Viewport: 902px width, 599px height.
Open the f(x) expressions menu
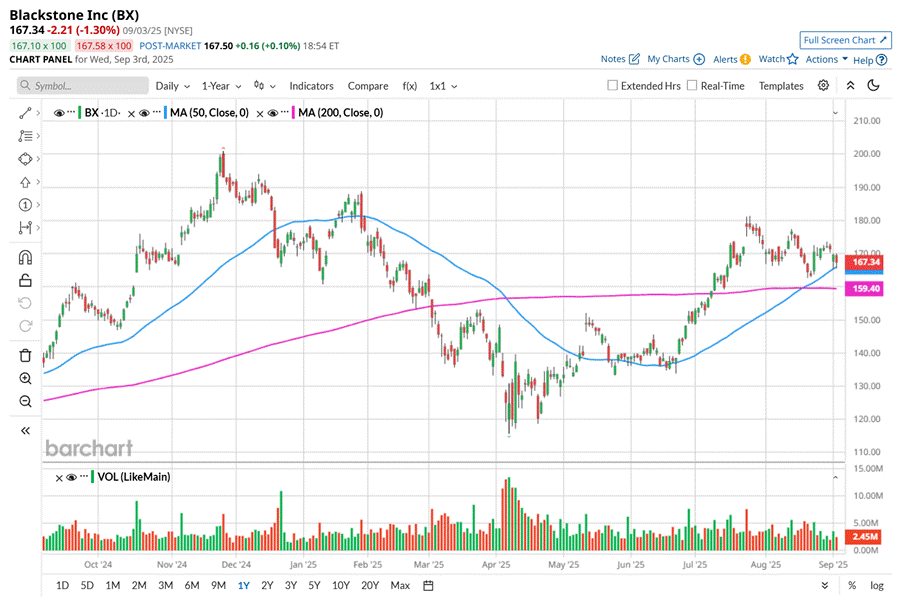click(x=410, y=86)
